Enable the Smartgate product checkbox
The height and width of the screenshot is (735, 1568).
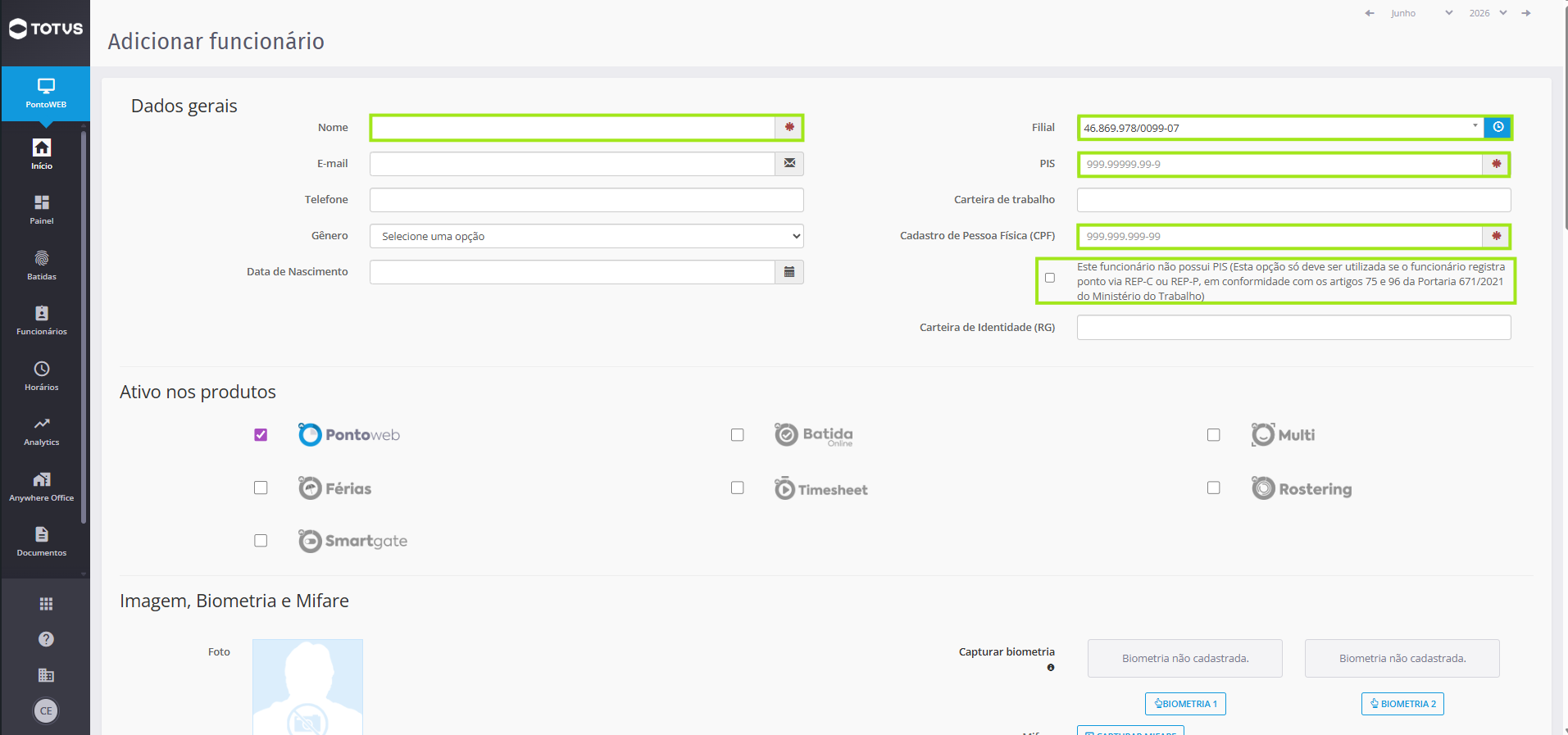pyautogui.click(x=261, y=541)
